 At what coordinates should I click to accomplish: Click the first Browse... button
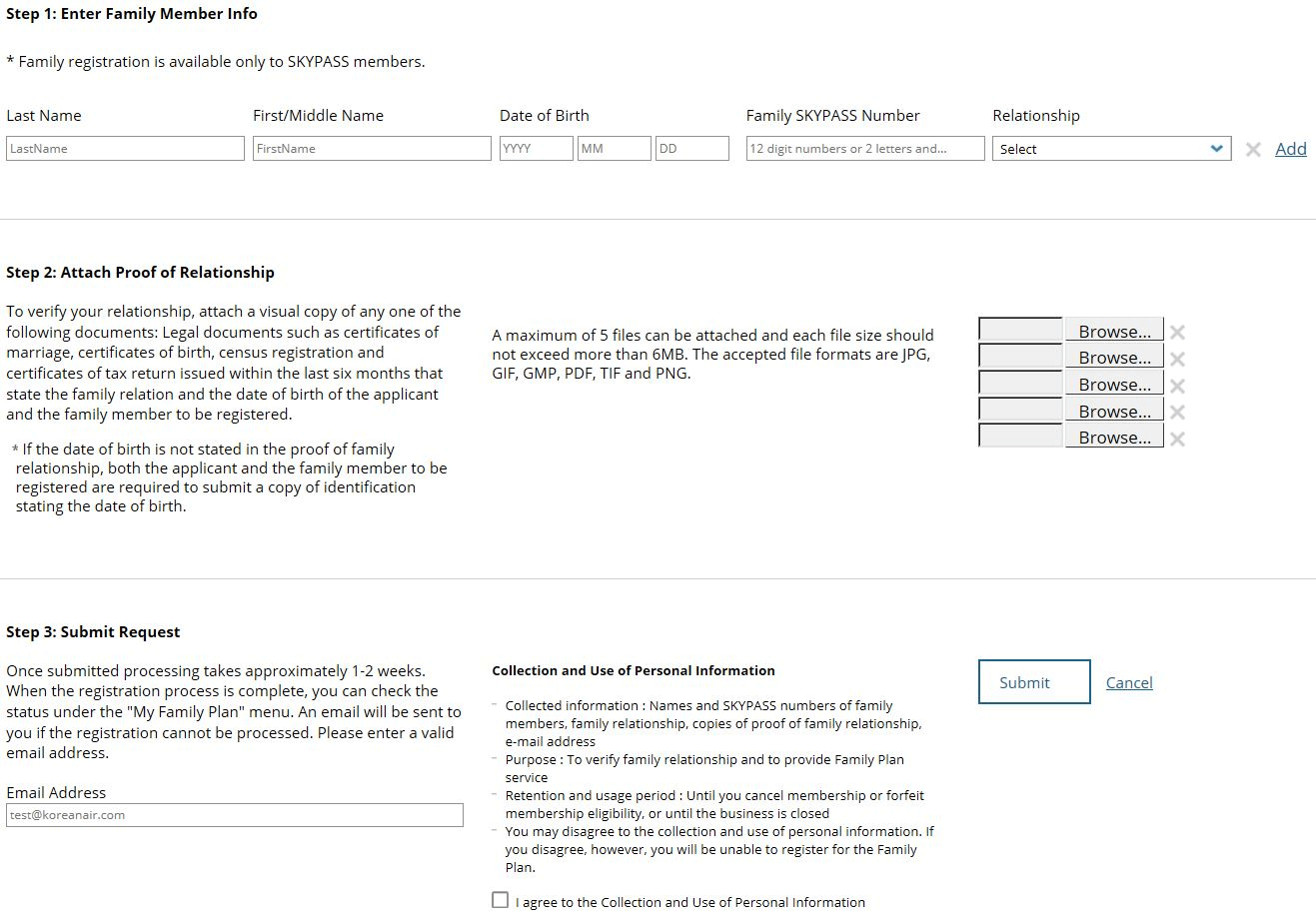(x=1113, y=331)
